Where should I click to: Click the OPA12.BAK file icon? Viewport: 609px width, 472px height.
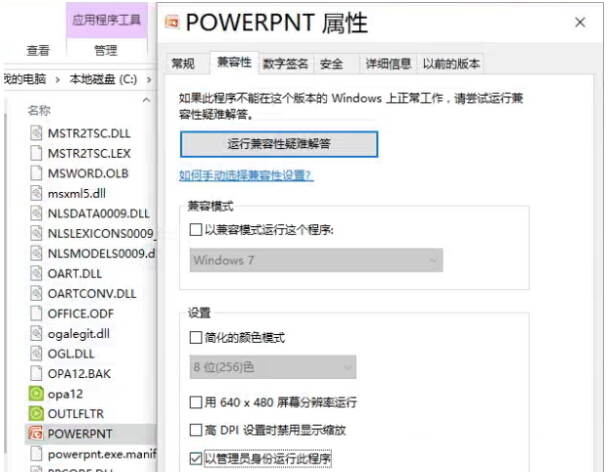click(35, 373)
